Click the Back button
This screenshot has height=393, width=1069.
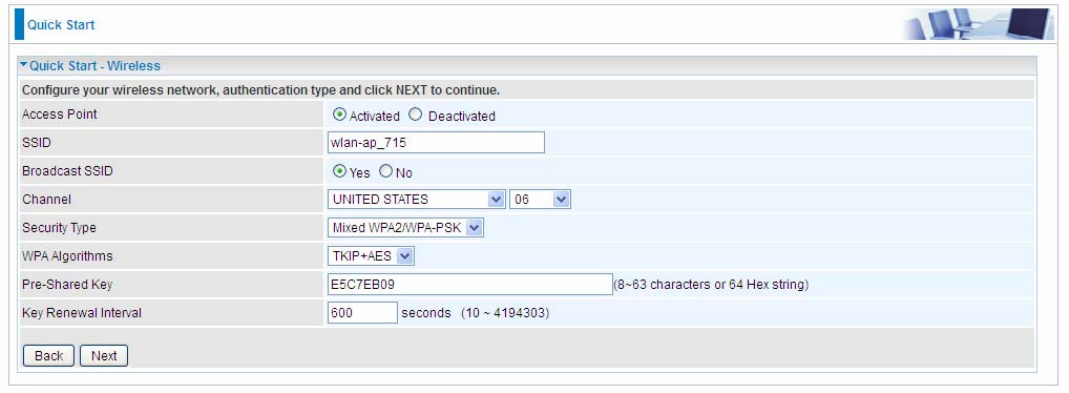[48, 355]
